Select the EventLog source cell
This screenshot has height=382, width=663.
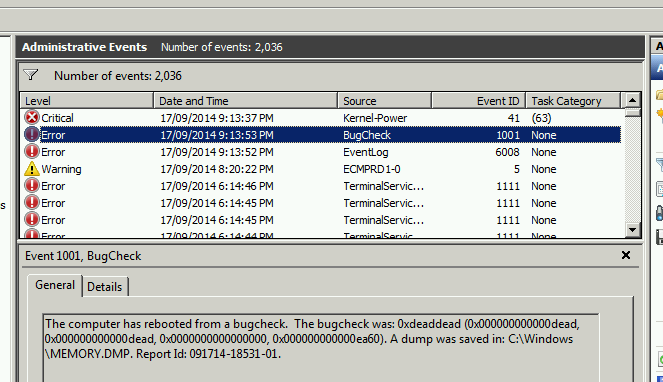(x=366, y=152)
